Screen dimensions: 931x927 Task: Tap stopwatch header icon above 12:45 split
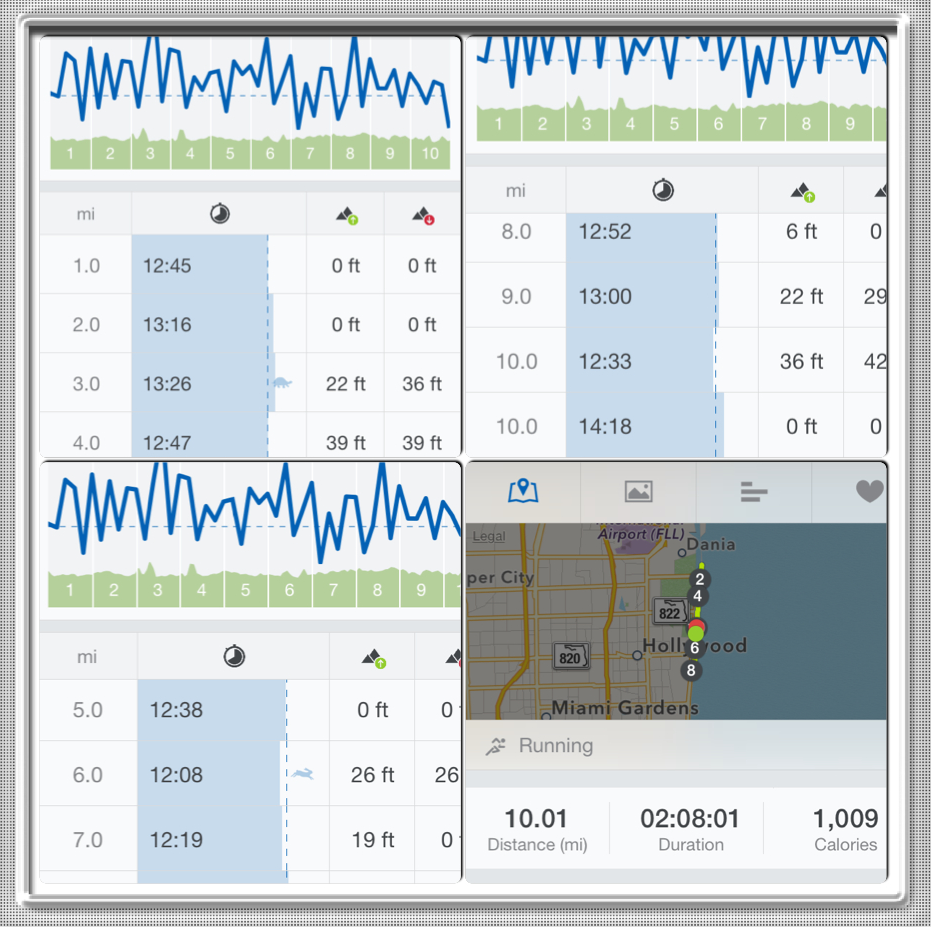220,214
